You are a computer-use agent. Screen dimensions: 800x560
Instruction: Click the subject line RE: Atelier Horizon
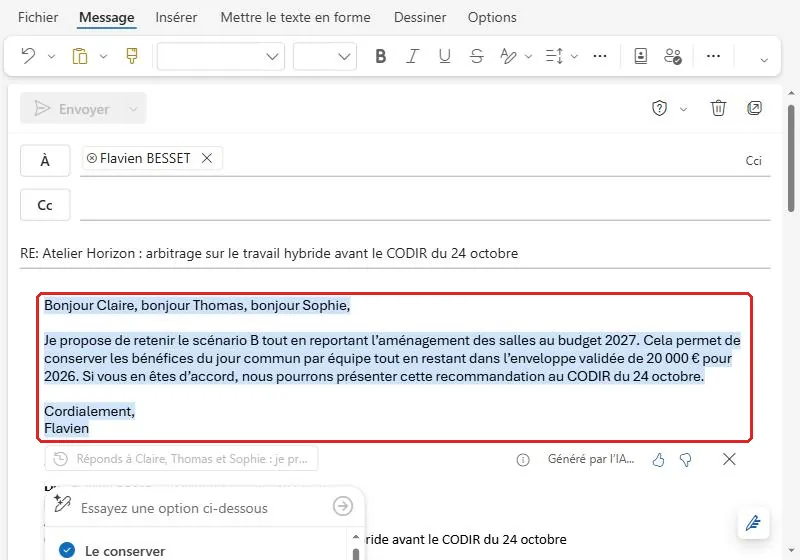coord(269,253)
